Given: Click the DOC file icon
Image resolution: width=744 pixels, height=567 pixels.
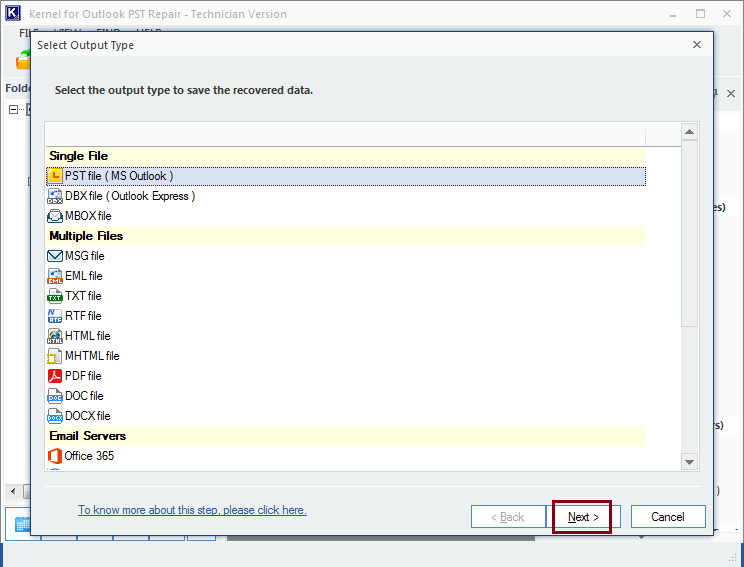Looking at the screenshot, I should click(x=55, y=396).
